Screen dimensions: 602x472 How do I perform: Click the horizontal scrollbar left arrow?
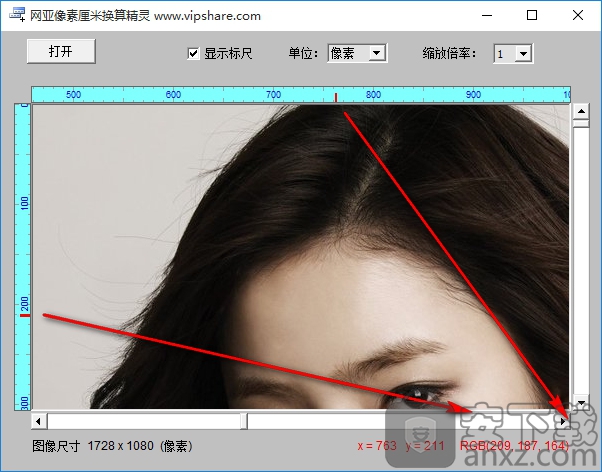point(38,421)
